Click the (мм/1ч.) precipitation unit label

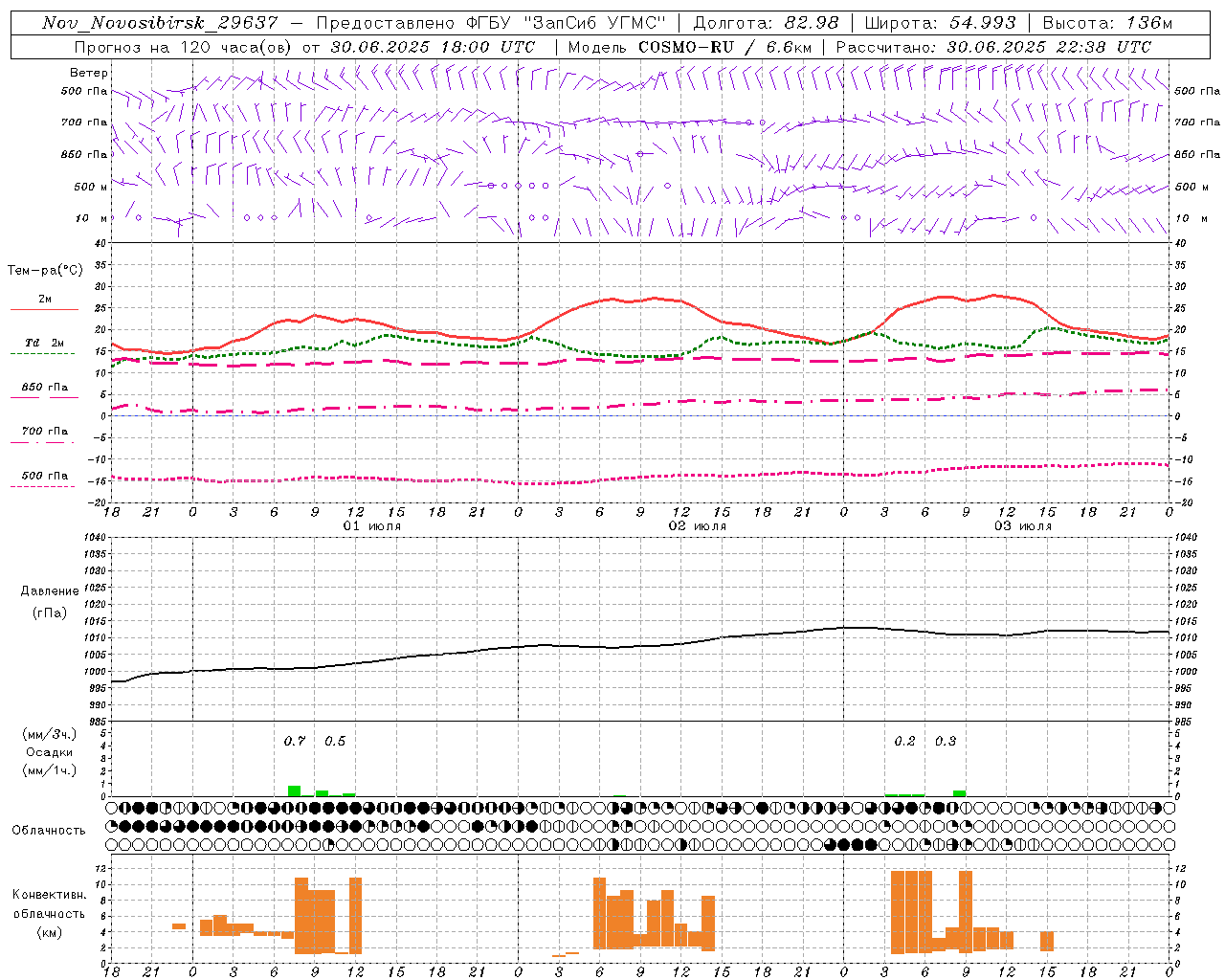[50, 770]
